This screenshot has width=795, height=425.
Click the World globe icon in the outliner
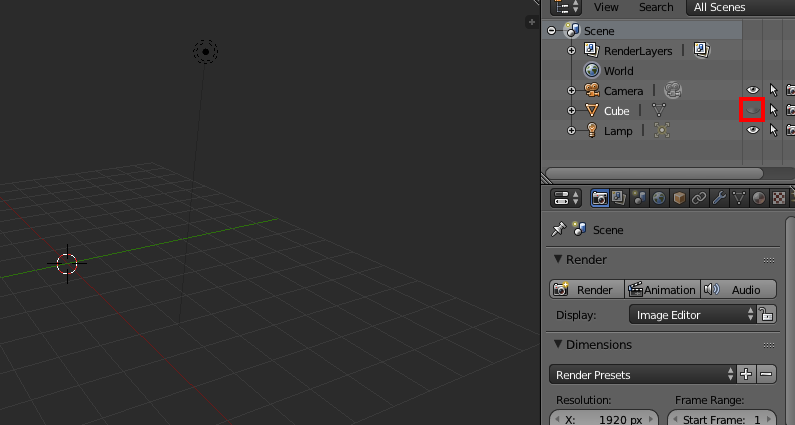coord(592,70)
